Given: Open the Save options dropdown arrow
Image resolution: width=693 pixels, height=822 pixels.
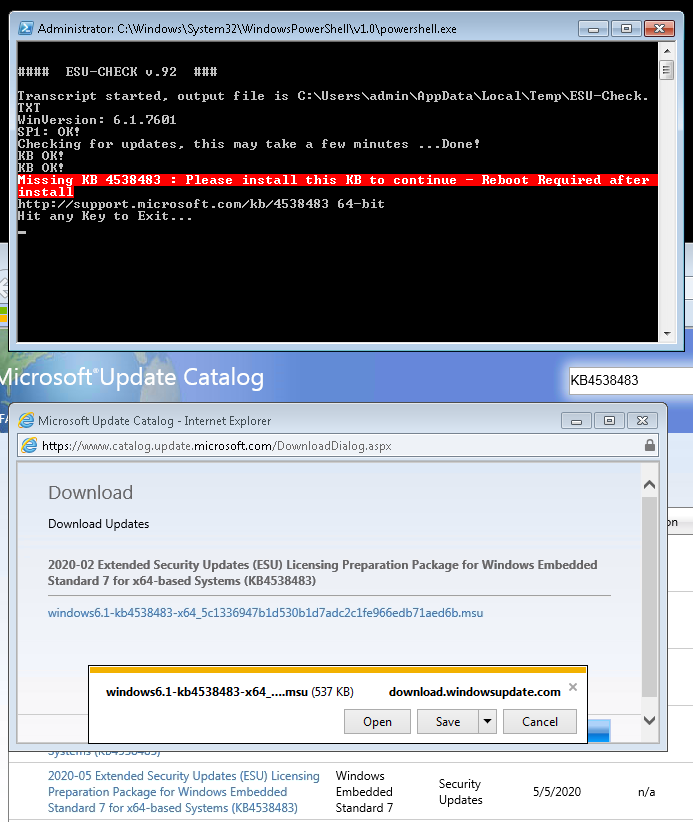Looking at the screenshot, I should [487, 721].
